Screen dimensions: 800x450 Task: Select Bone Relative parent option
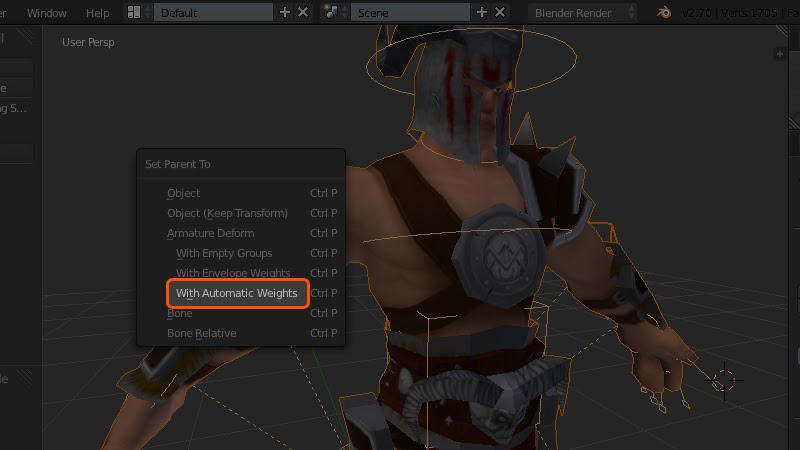tap(241, 333)
